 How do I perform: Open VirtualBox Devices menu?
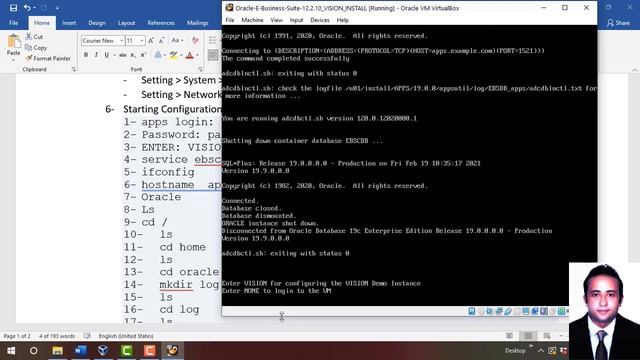click(x=320, y=20)
